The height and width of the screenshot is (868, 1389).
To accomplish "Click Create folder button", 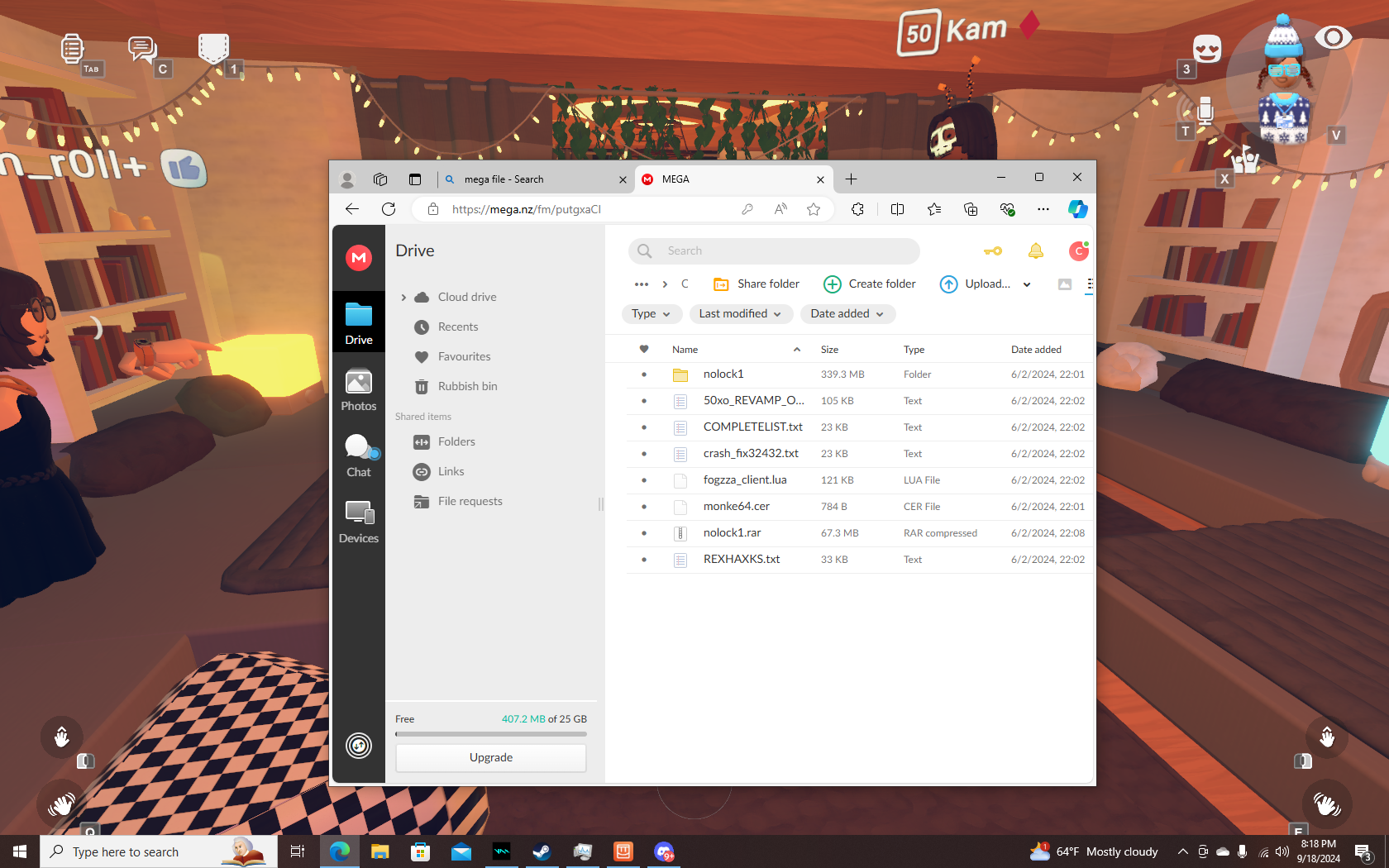I will pyautogui.click(x=870, y=284).
